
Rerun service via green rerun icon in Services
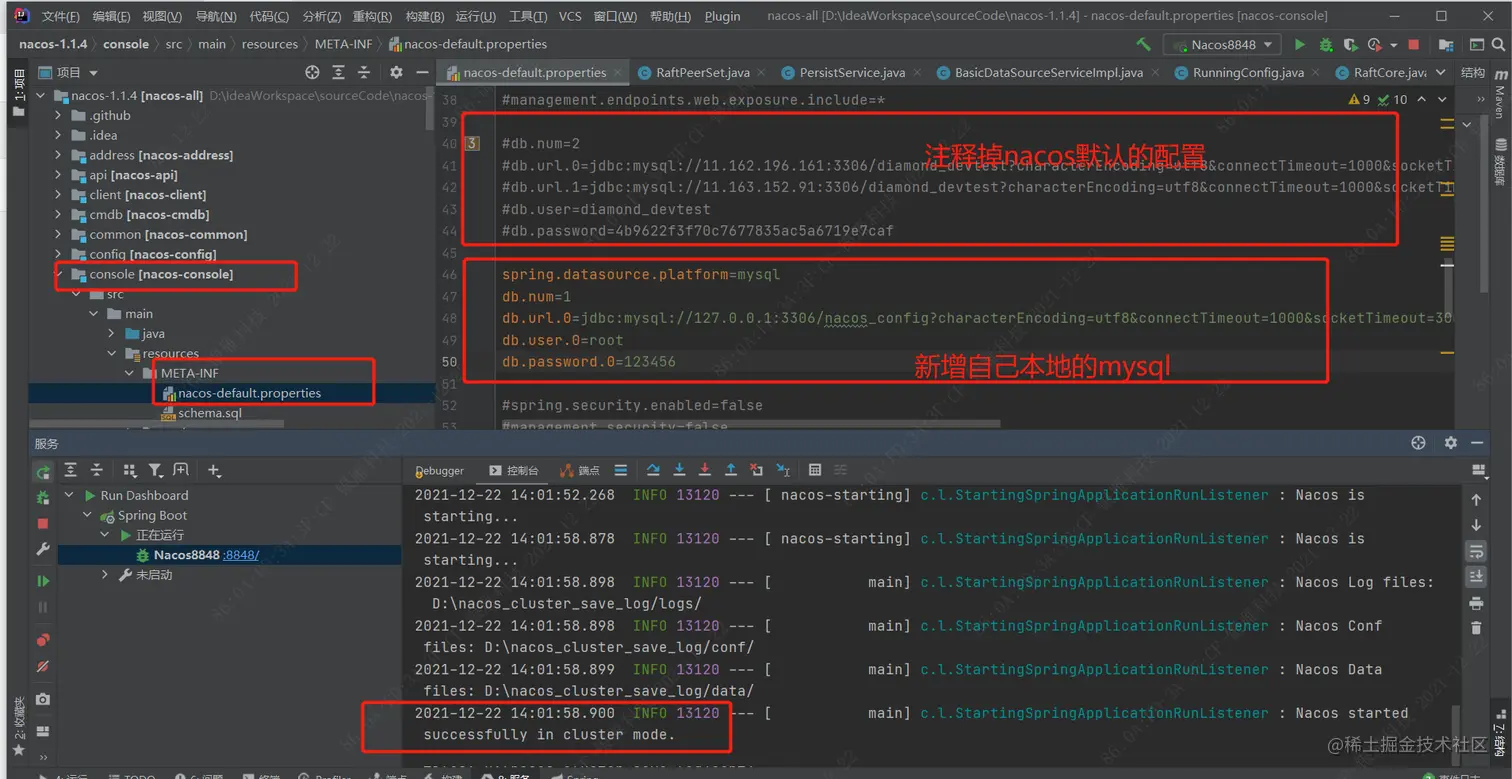click(x=43, y=471)
